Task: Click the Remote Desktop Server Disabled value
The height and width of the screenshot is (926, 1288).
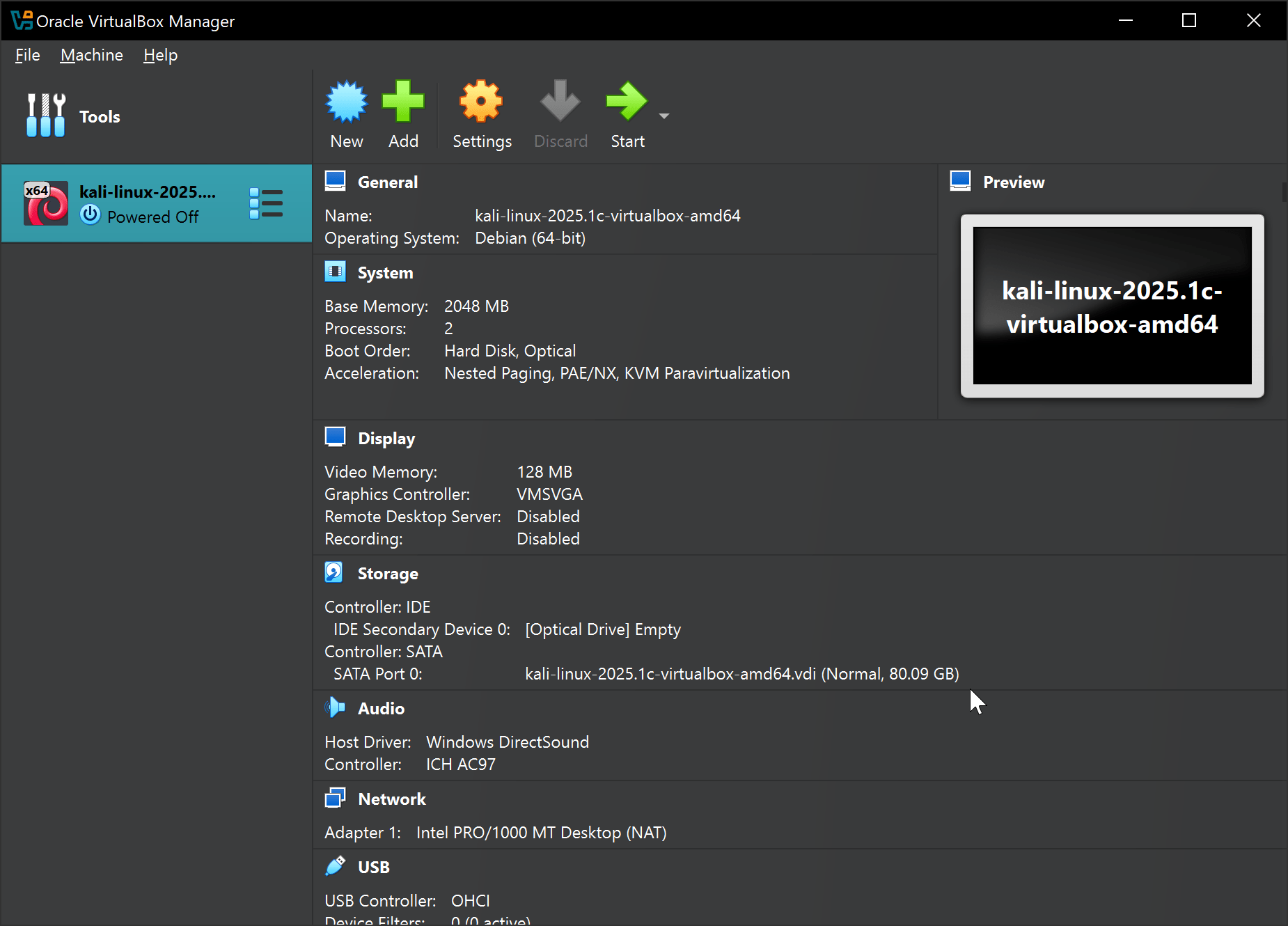Action: click(x=548, y=517)
